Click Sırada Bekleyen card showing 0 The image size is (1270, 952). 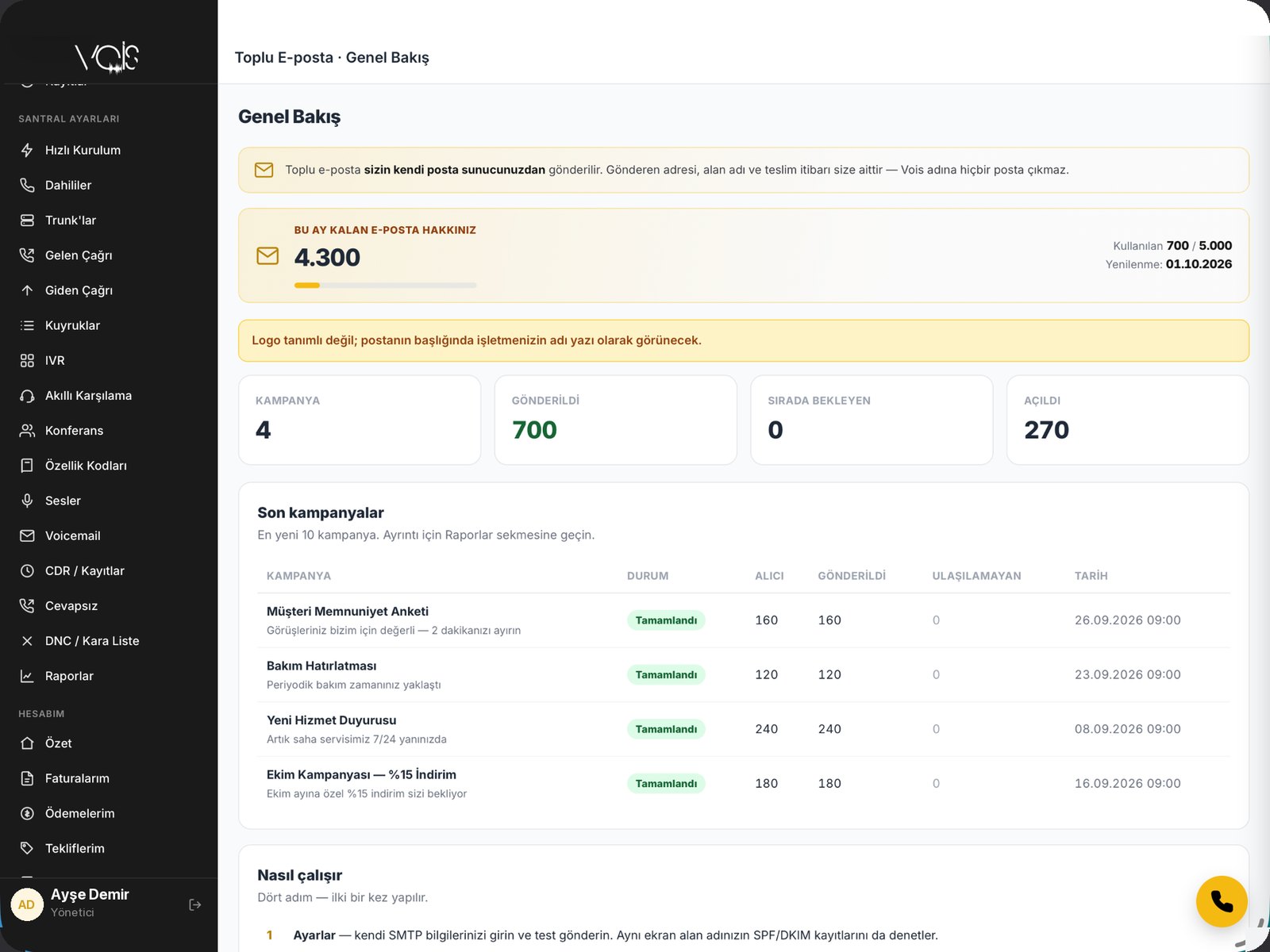872,420
